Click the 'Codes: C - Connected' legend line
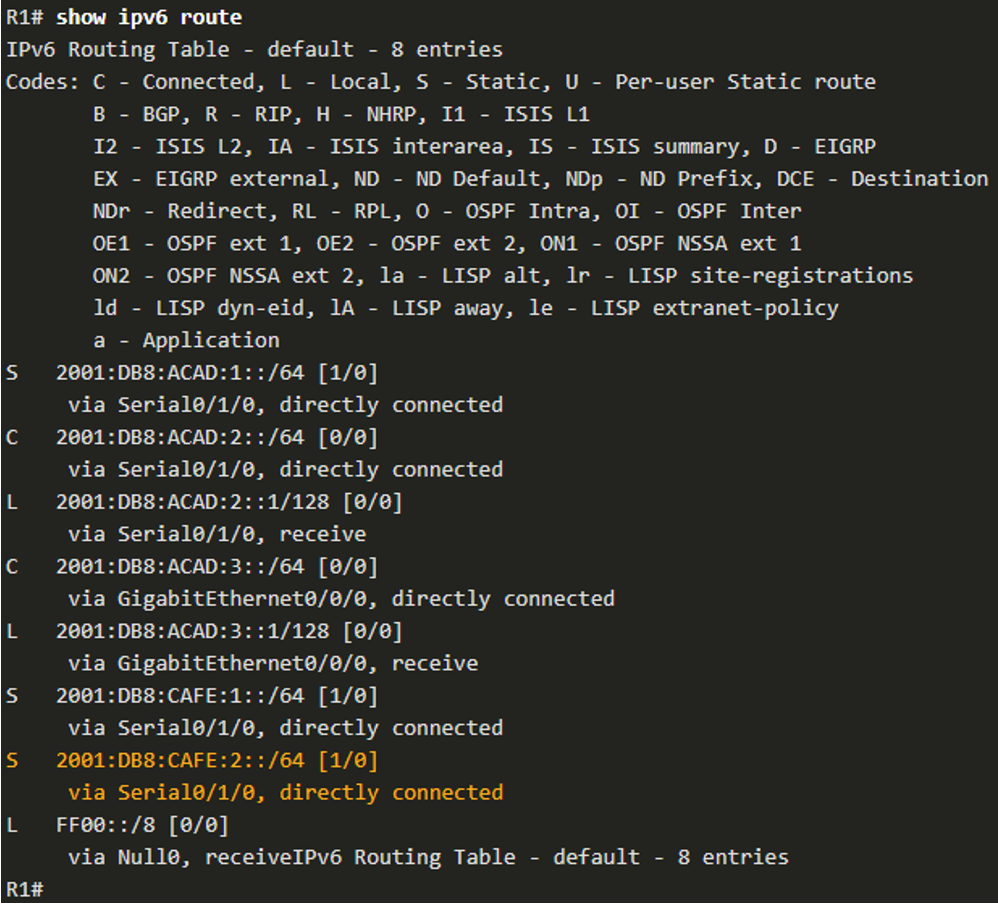 click(440, 82)
